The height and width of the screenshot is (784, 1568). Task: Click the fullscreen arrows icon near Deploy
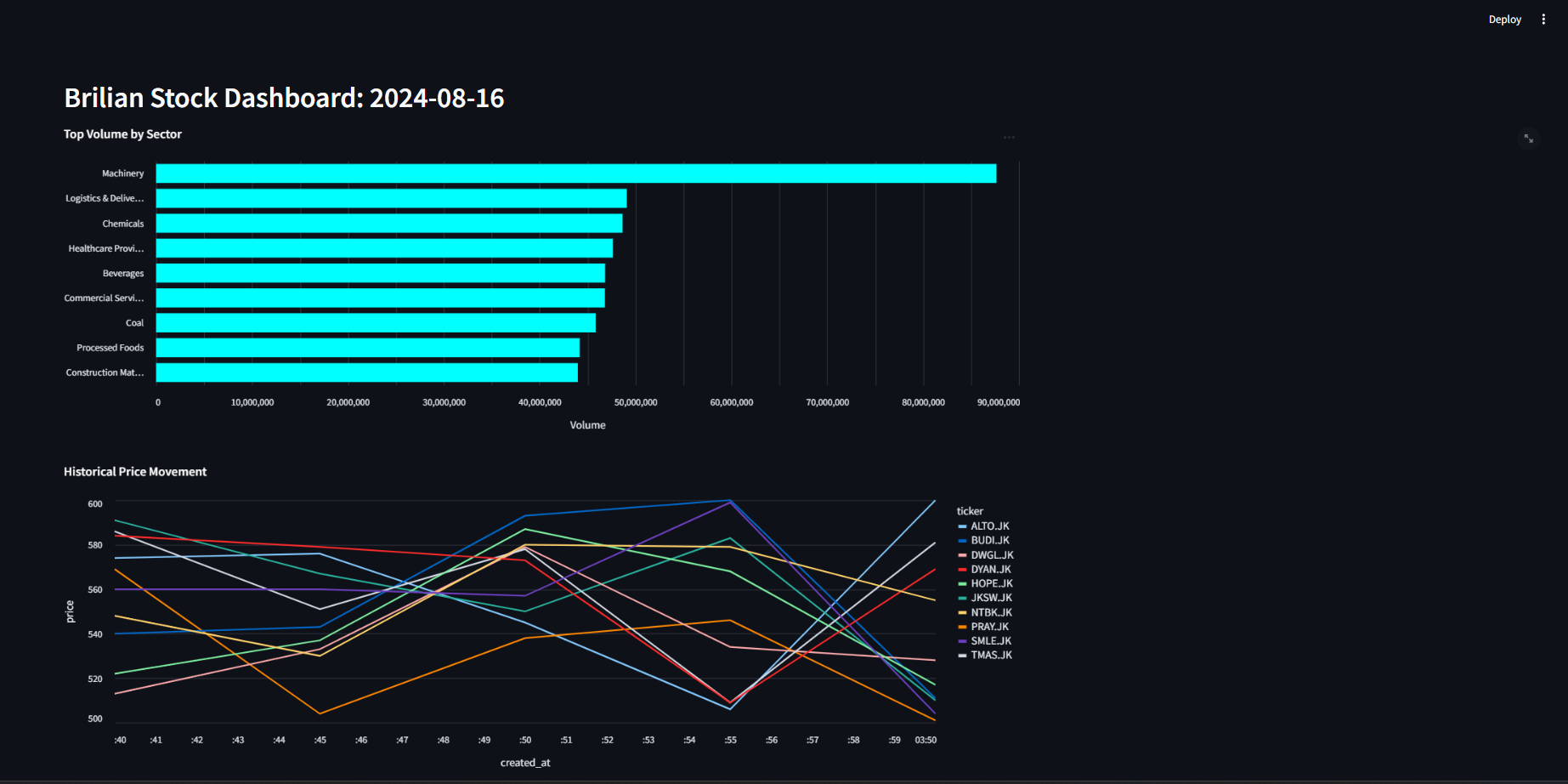pyautogui.click(x=1528, y=139)
